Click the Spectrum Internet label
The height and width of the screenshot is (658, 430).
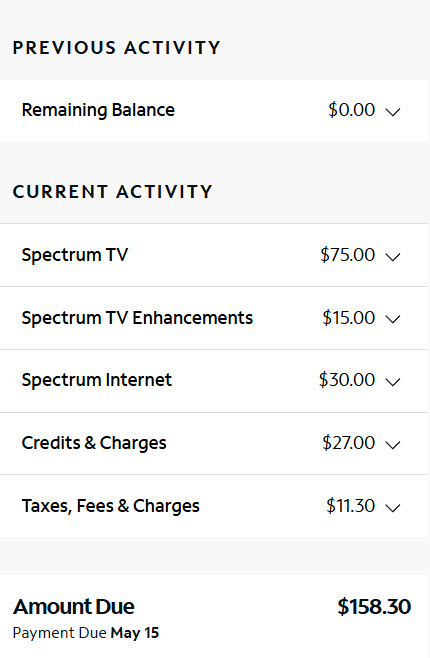[x=96, y=380]
